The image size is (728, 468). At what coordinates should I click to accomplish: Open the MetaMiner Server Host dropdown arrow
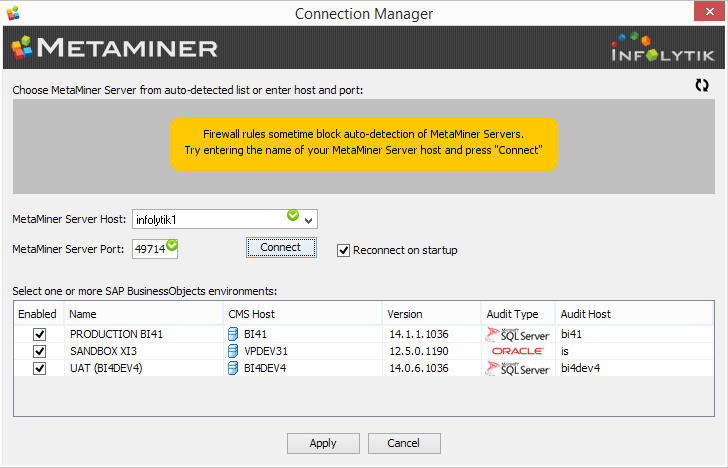tap(309, 220)
